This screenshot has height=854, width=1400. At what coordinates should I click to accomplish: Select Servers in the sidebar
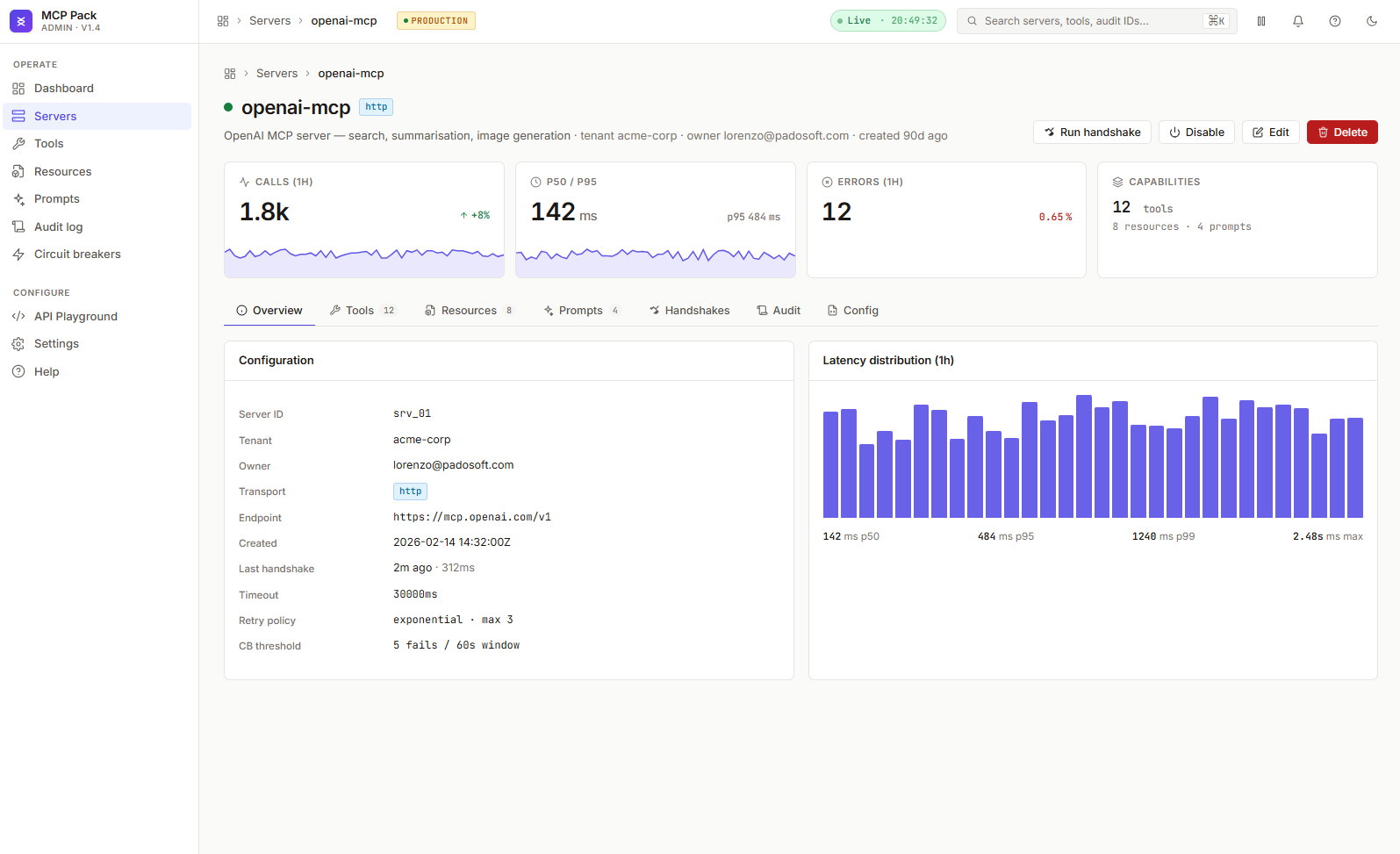pos(97,116)
